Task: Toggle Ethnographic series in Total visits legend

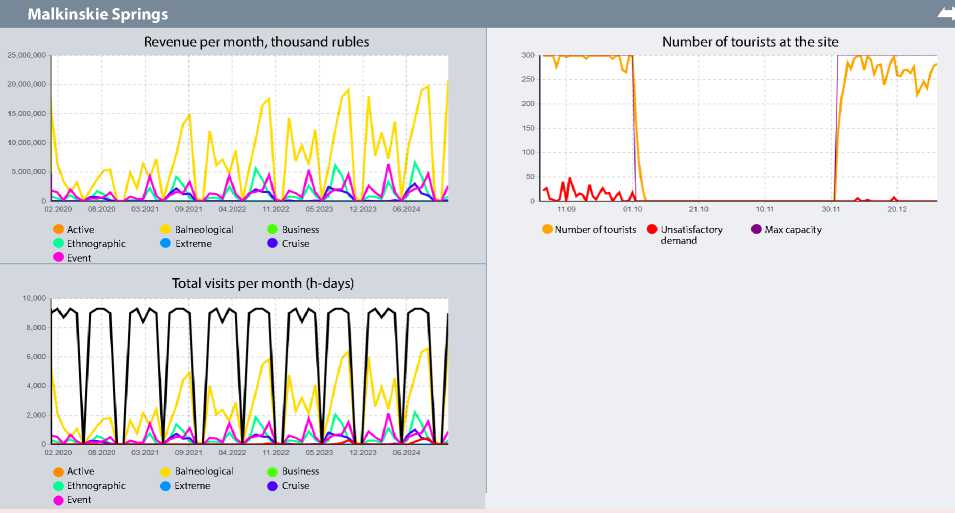Action: (90, 486)
